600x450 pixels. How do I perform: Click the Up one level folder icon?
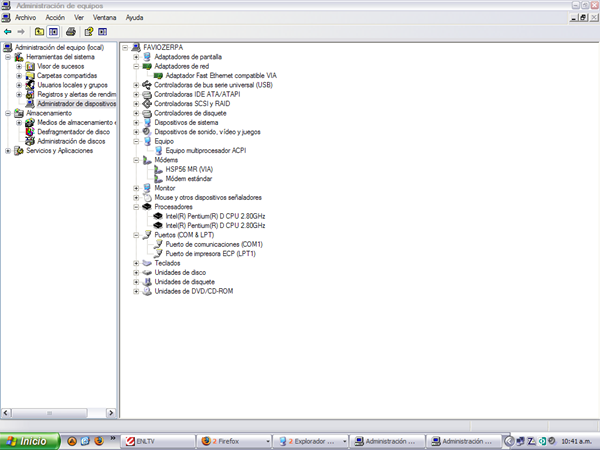pos(39,32)
